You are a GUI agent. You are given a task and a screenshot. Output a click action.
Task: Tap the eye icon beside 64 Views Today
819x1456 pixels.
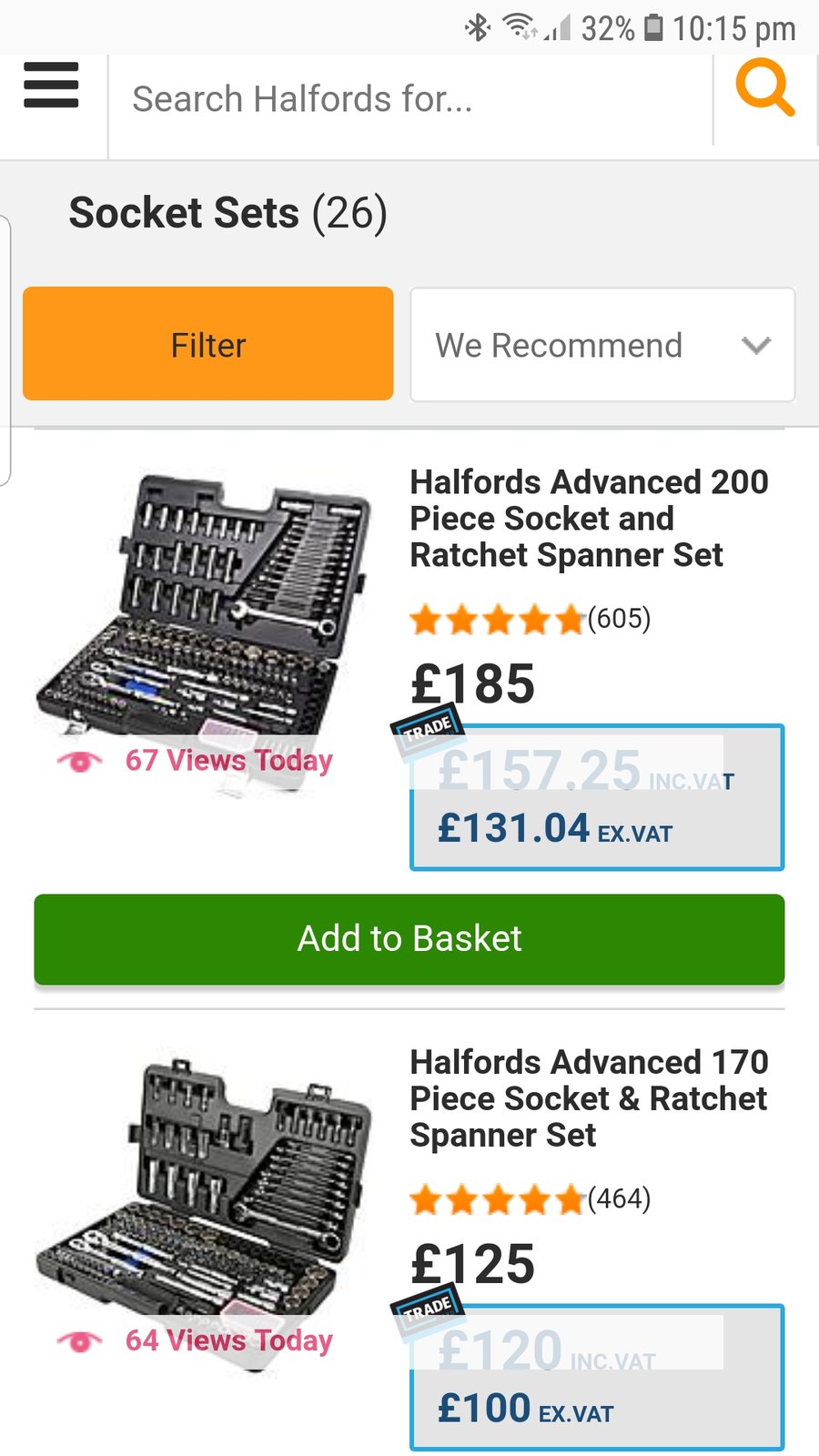[80, 1340]
